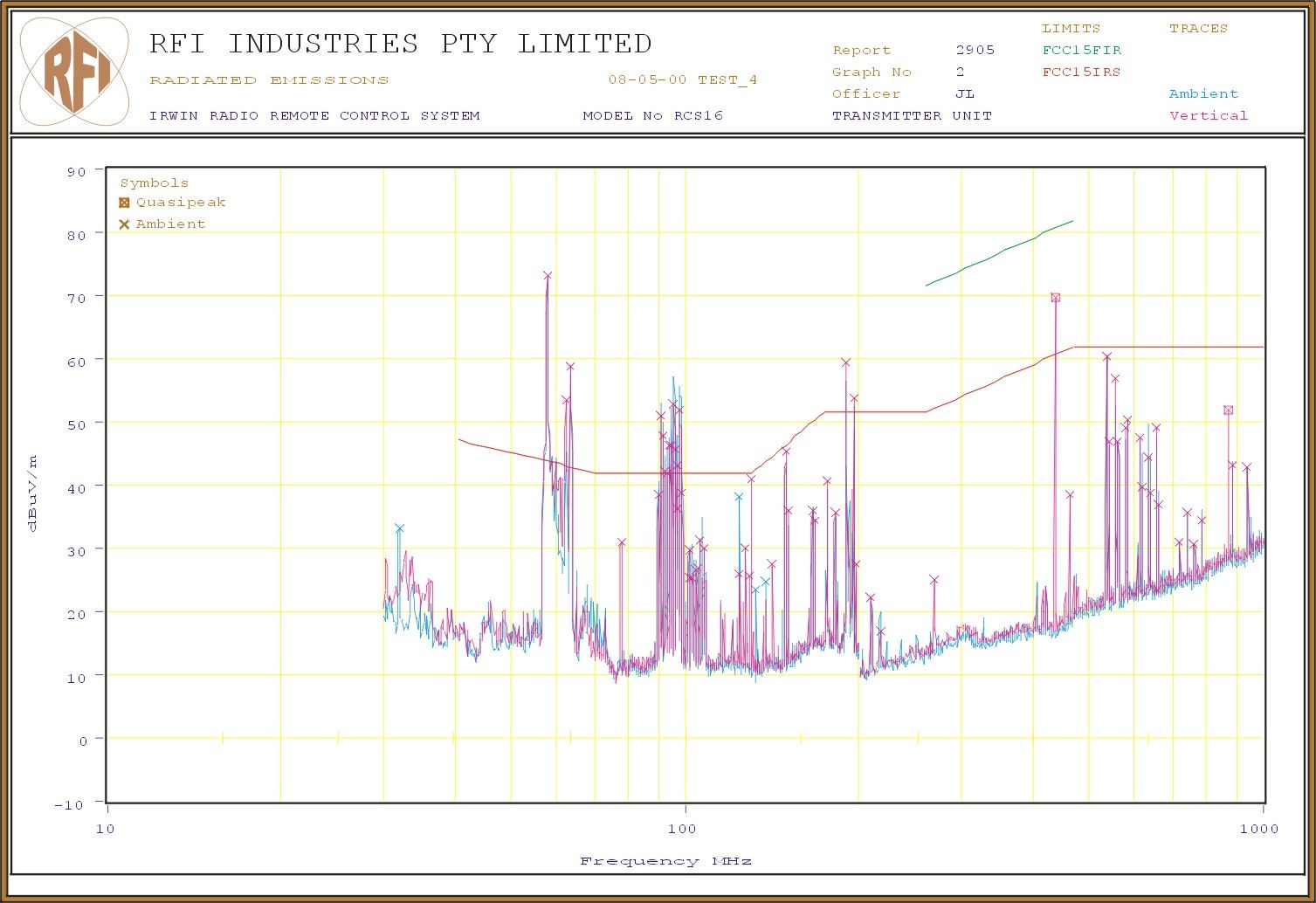Click the "100" frequency axis label
Screen dimensions: 1316x903
tap(683, 829)
